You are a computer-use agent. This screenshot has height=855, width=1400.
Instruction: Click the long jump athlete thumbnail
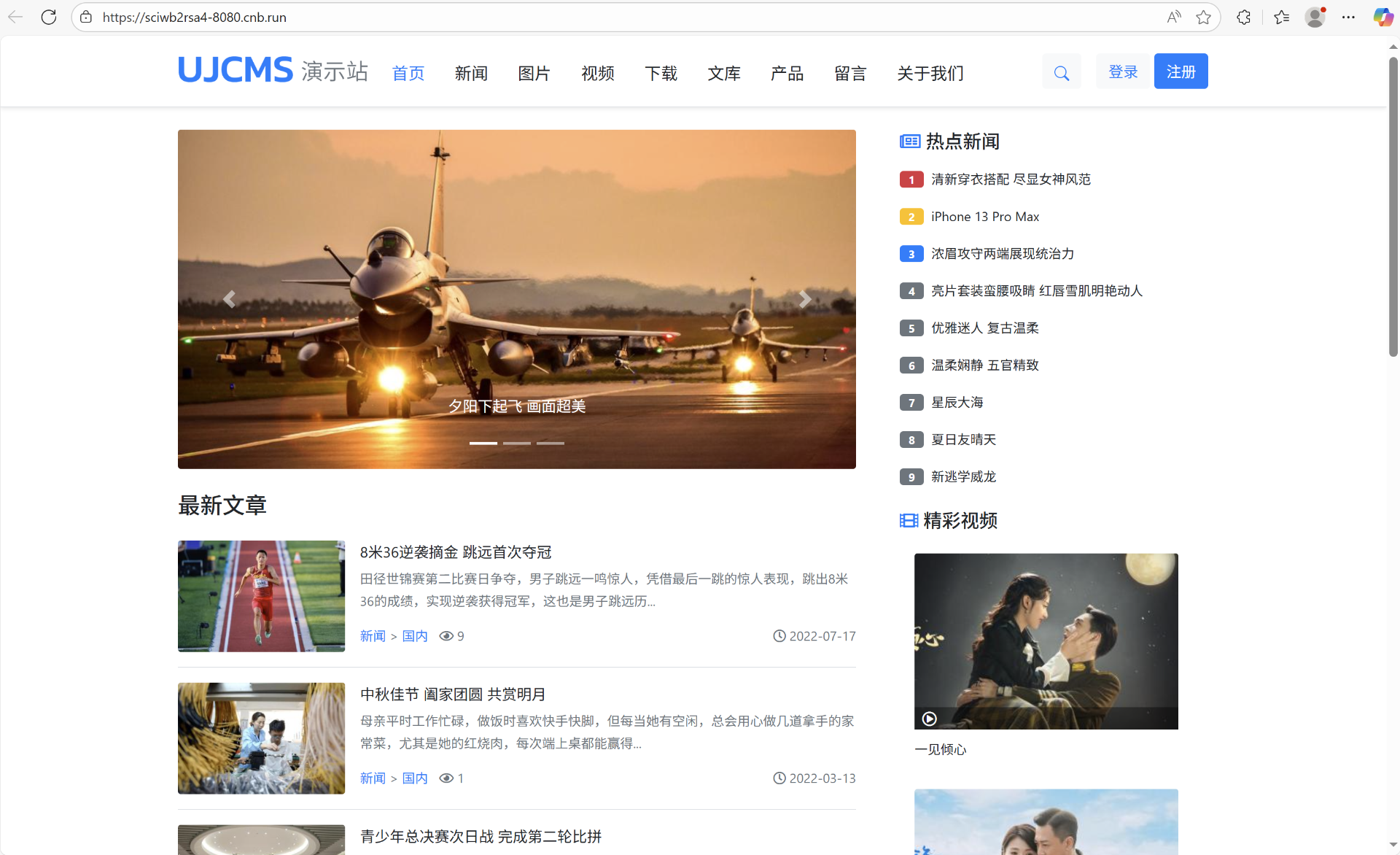click(x=261, y=596)
